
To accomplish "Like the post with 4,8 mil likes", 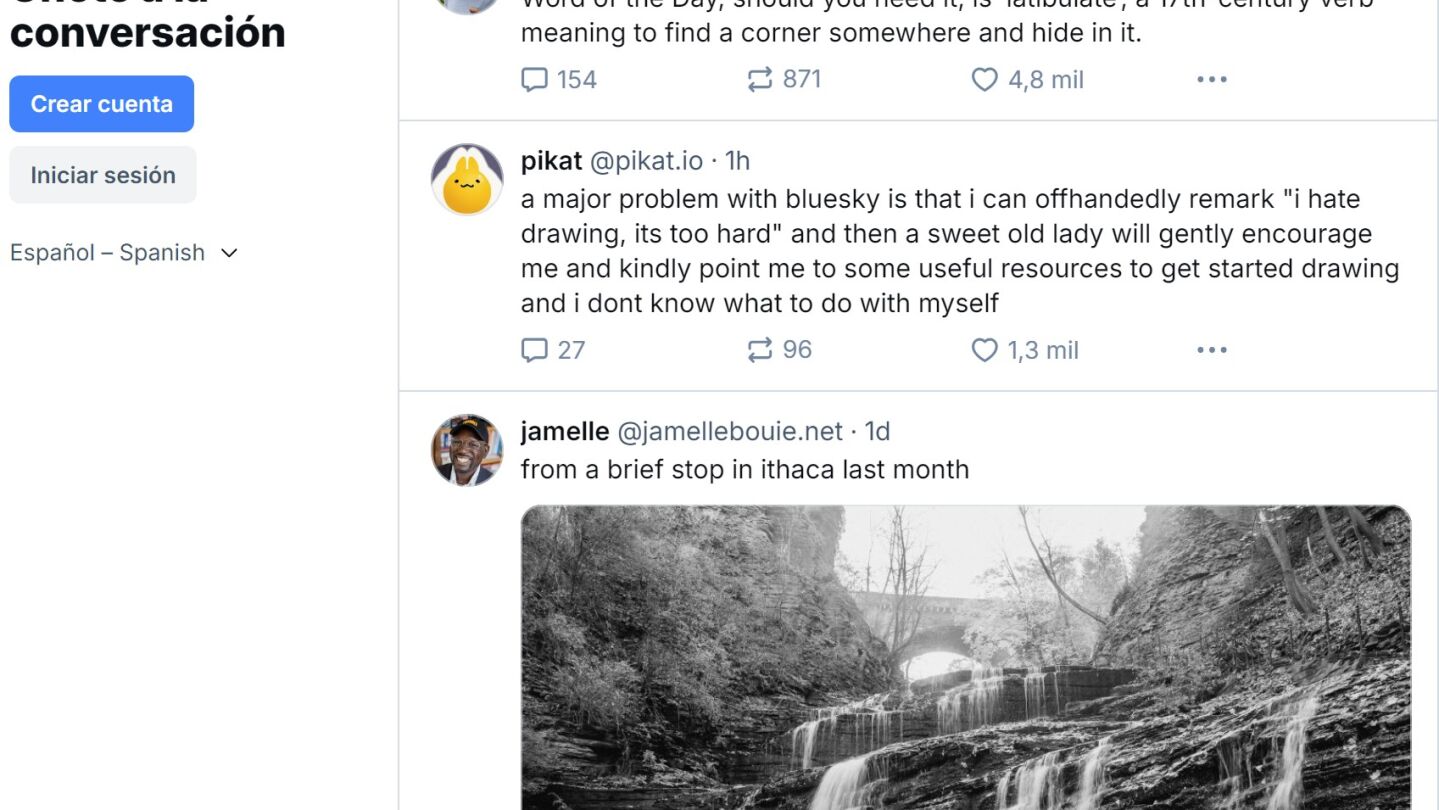I will point(985,80).
